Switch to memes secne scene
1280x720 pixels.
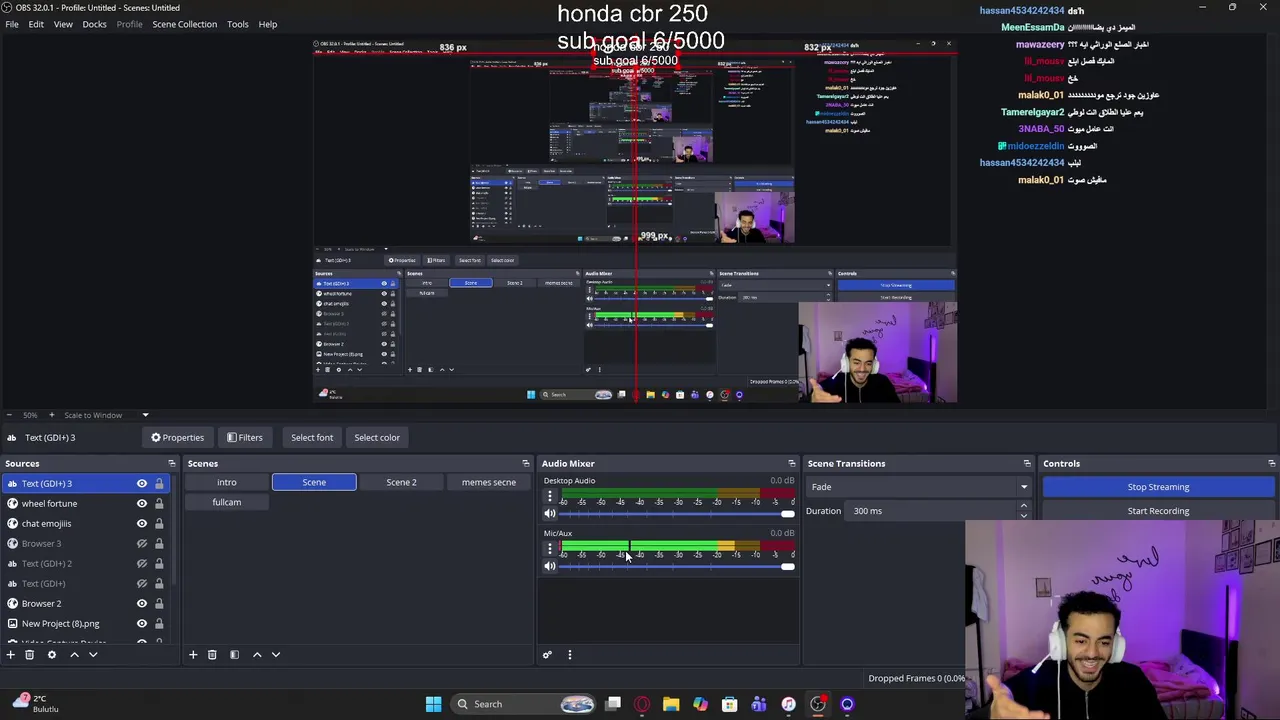pos(489,482)
